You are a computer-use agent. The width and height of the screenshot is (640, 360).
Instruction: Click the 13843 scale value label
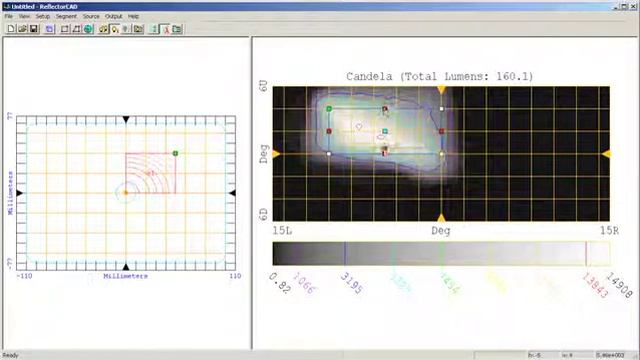pos(595,285)
